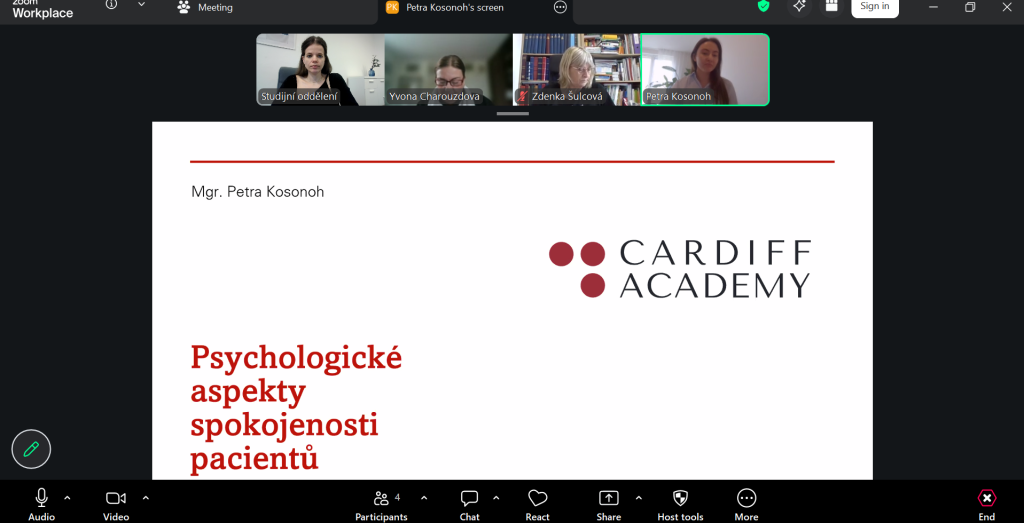Mute the microphone with the Audio button
Screen dimensions: 1024x523
[x=41, y=503]
